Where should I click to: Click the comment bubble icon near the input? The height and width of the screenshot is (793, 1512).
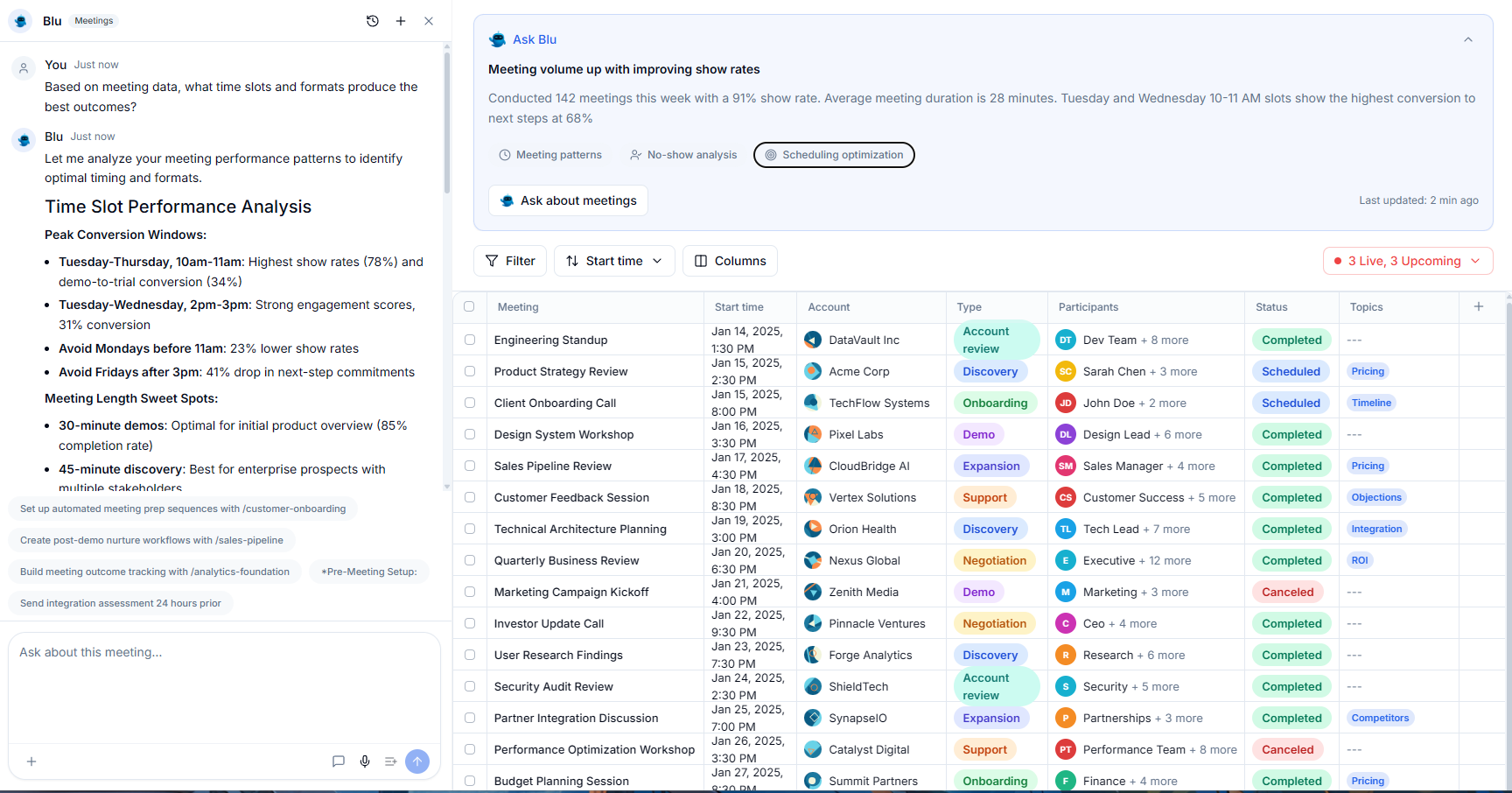click(x=338, y=761)
